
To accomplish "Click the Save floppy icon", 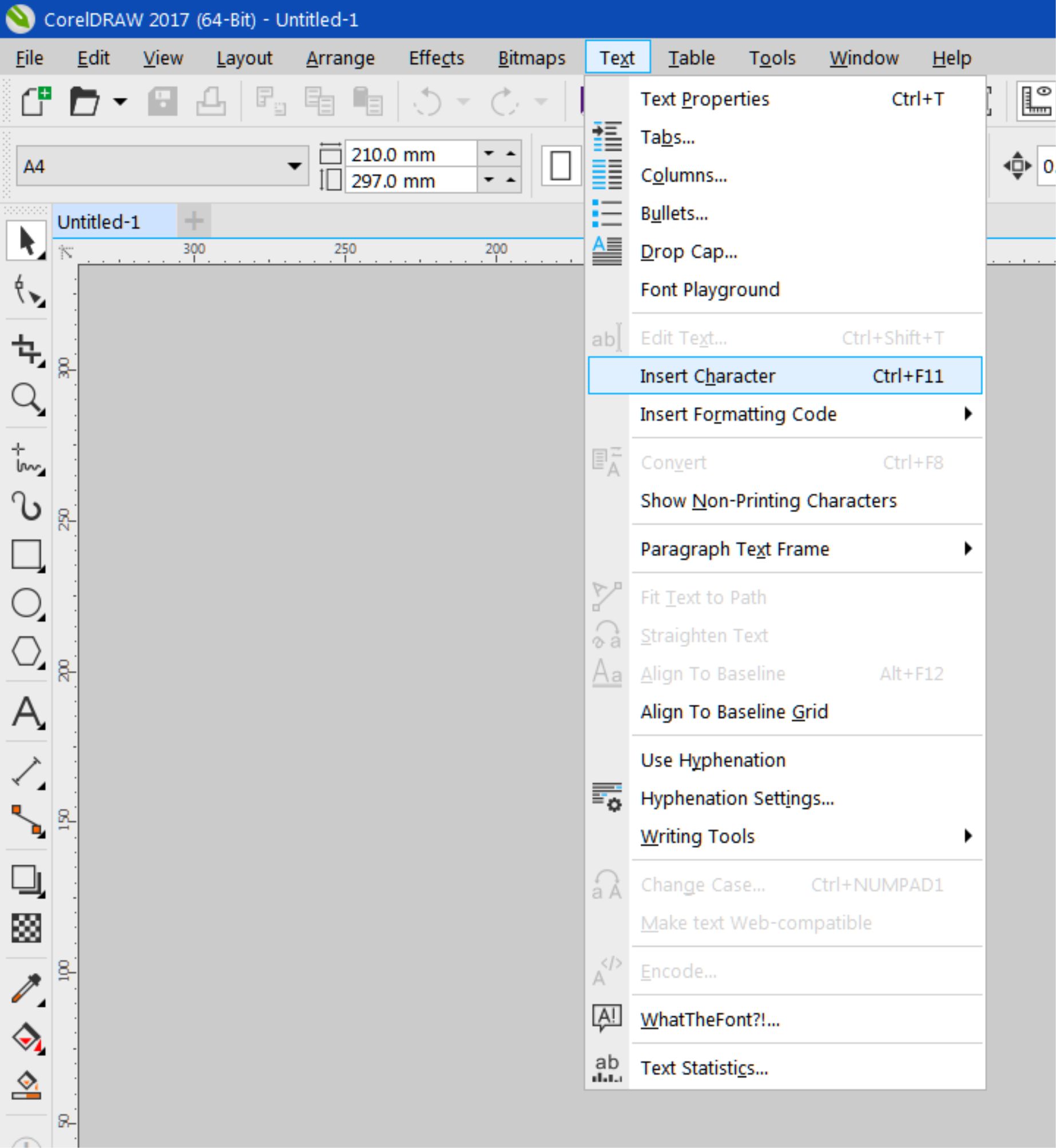I will pyautogui.click(x=162, y=101).
